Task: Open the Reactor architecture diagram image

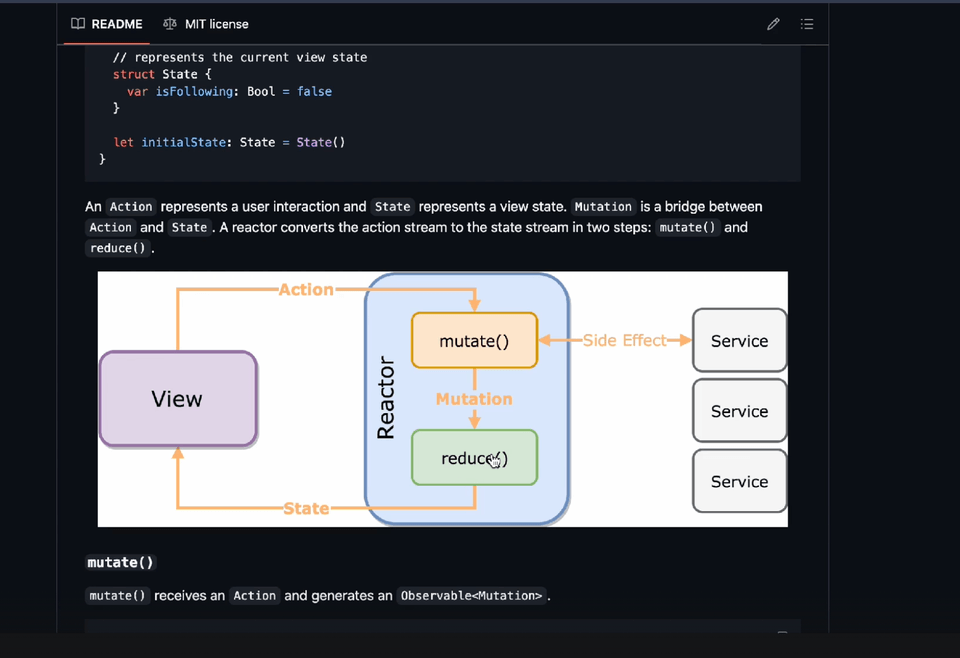Action: coord(443,398)
